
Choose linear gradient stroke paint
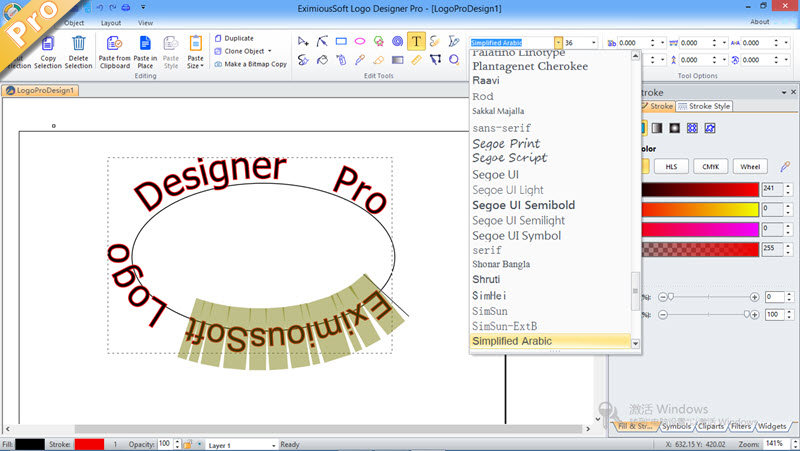[x=657, y=128]
